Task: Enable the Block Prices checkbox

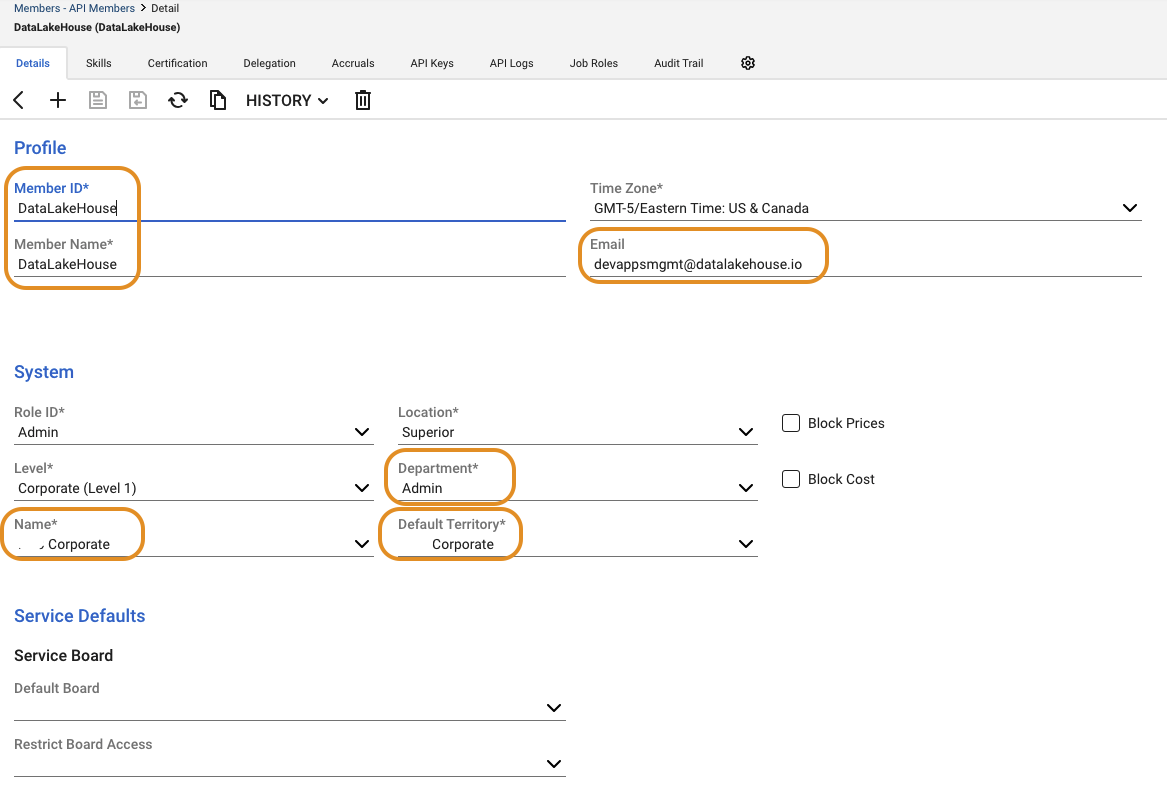Action: tap(791, 423)
